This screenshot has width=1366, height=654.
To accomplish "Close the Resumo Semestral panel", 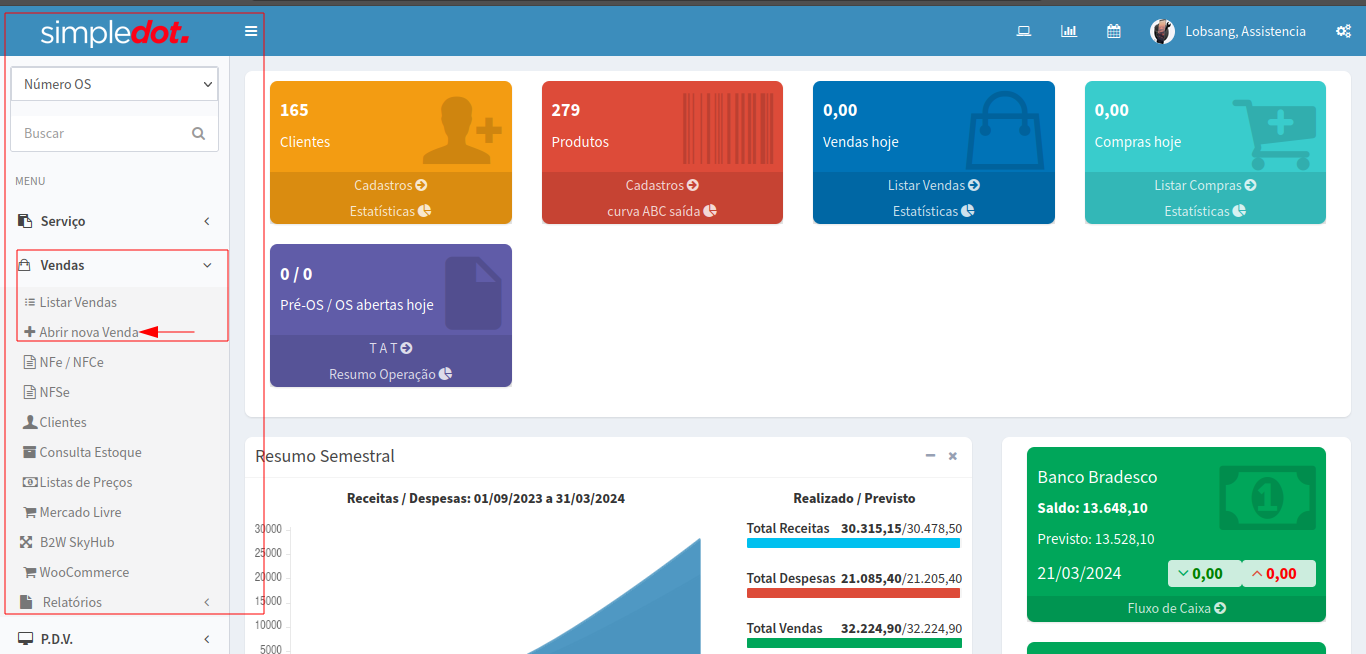I will (x=952, y=456).
